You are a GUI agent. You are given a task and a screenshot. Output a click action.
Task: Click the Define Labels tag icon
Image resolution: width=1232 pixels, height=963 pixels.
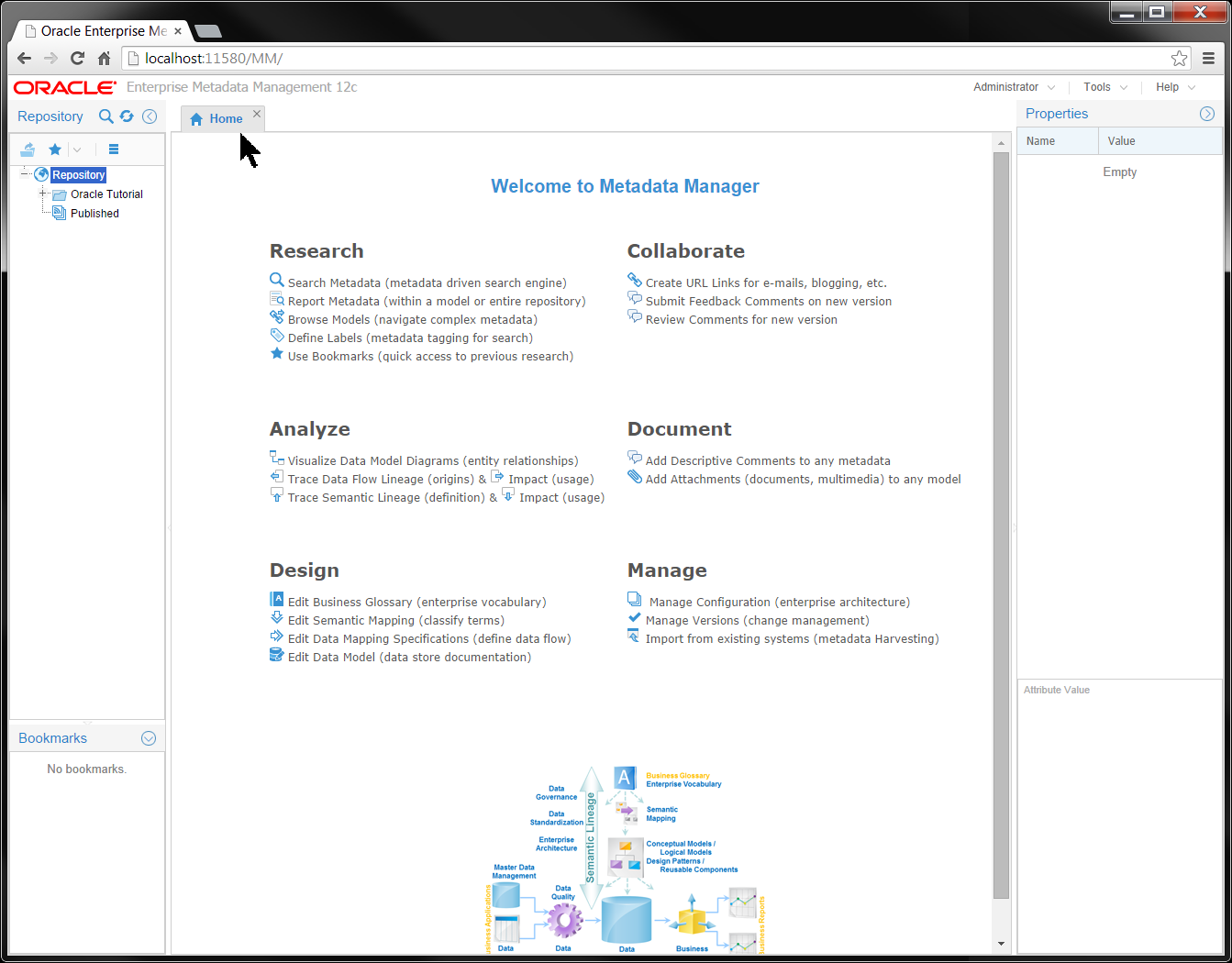coord(277,336)
